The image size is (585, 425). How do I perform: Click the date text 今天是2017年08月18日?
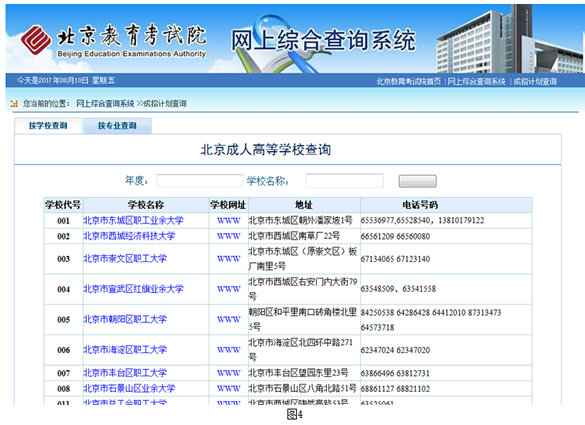[53, 80]
